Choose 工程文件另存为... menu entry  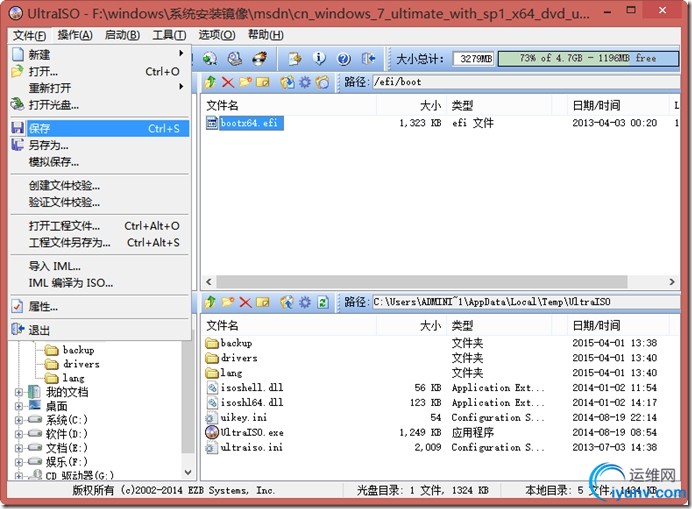tap(100, 242)
